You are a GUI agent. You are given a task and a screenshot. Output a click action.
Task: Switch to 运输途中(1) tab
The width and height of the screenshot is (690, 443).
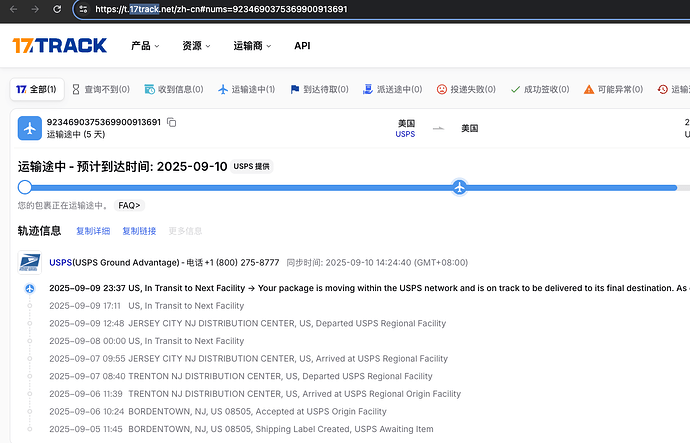[247, 89]
